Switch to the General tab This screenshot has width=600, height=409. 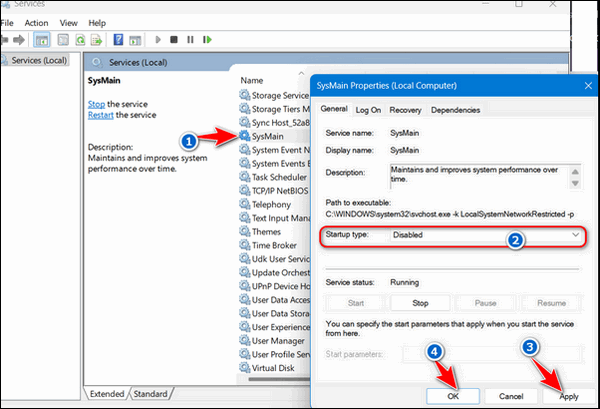(334, 109)
